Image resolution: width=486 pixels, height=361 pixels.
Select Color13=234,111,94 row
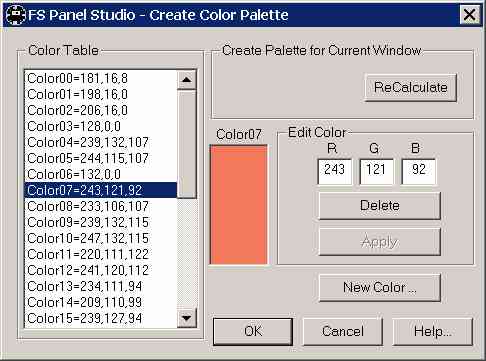click(101, 286)
